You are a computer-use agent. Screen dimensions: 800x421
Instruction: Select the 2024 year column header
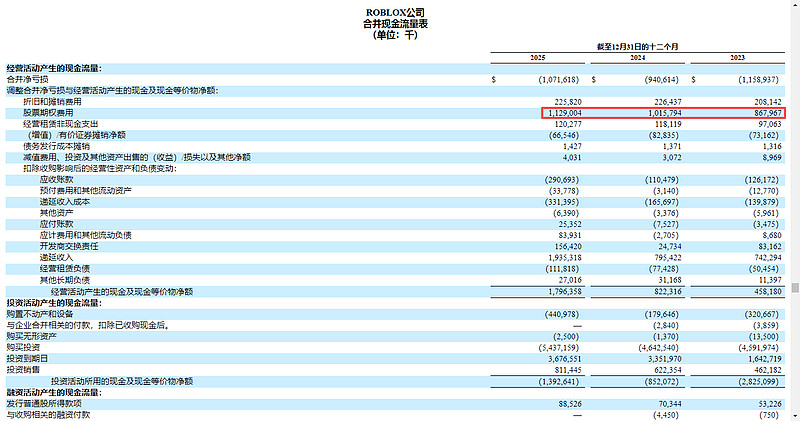point(637,58)
